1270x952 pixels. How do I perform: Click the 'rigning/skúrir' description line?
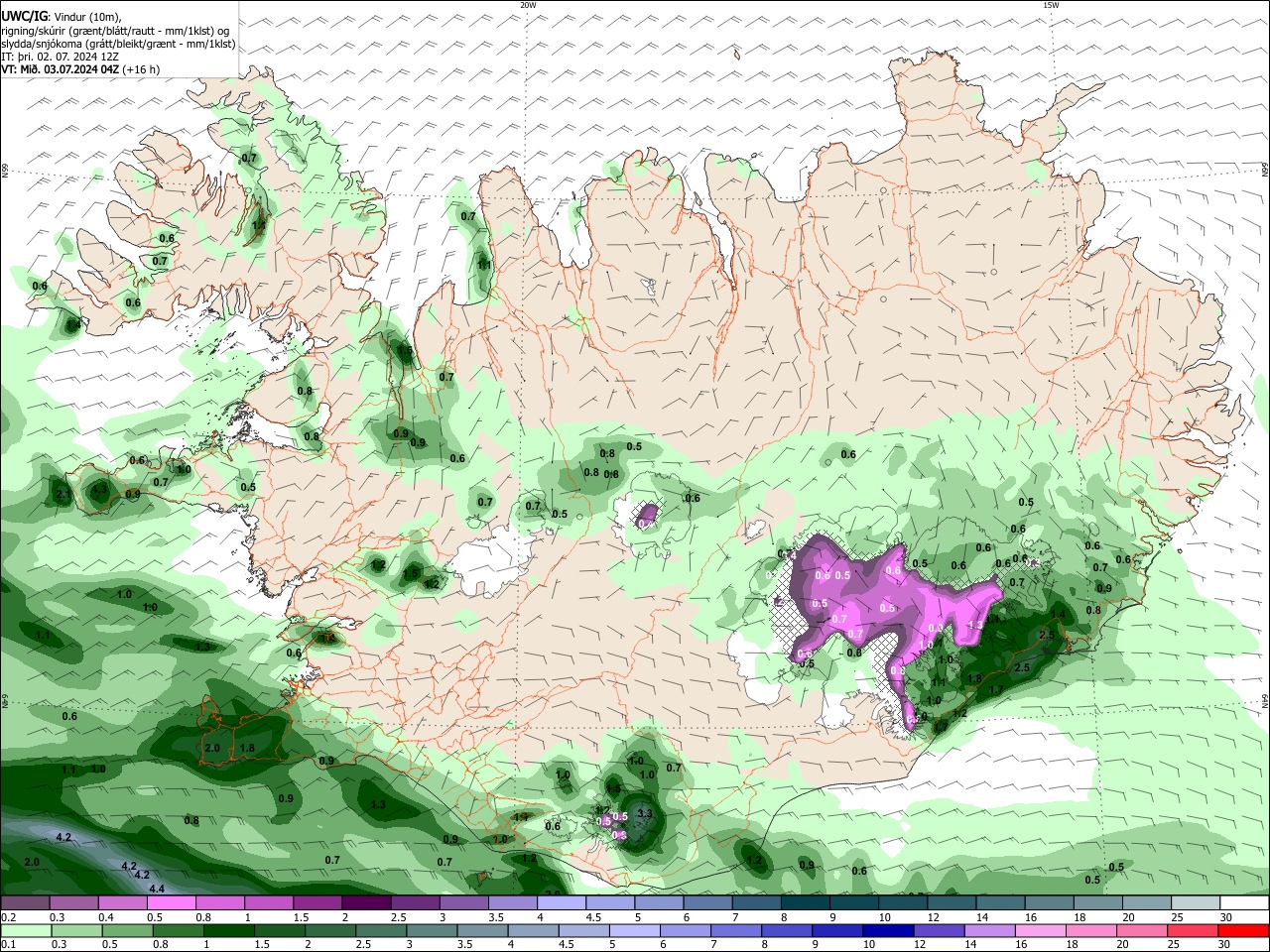point(117,30)
